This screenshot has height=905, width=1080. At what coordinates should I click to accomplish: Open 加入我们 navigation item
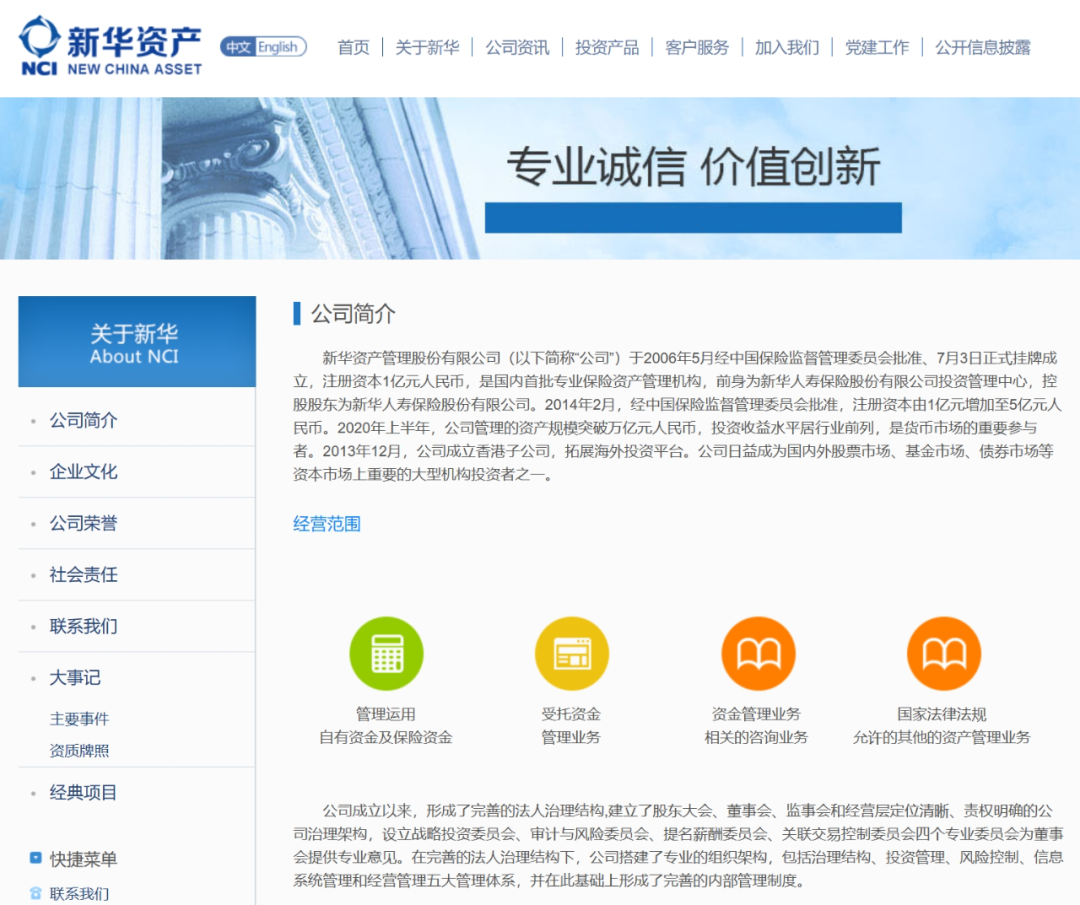tap(787, 47)
